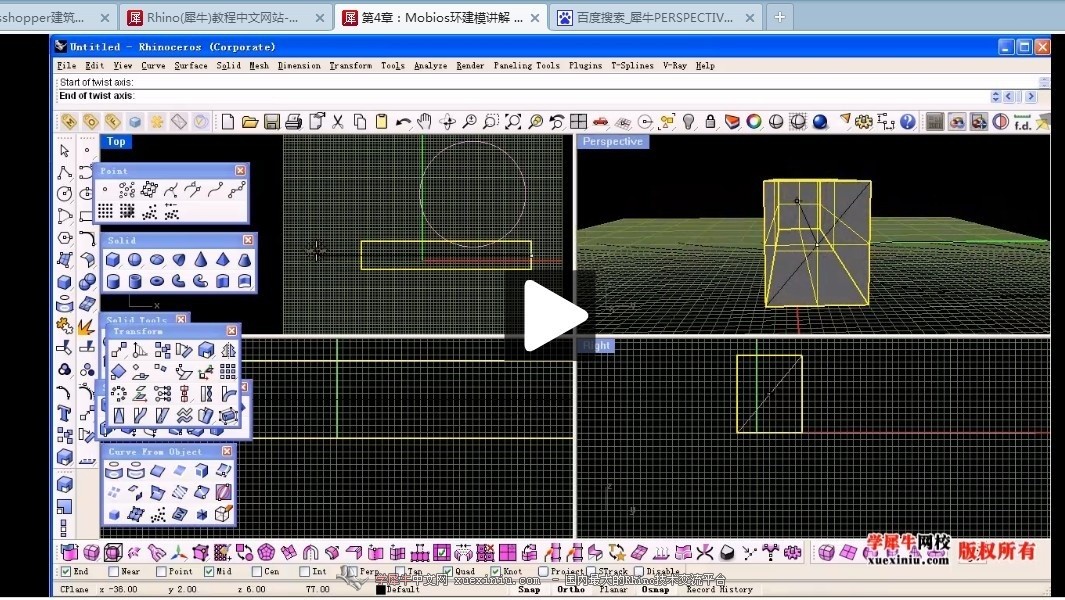
Task: Open the Surface menu
Action: click(191, 66)
